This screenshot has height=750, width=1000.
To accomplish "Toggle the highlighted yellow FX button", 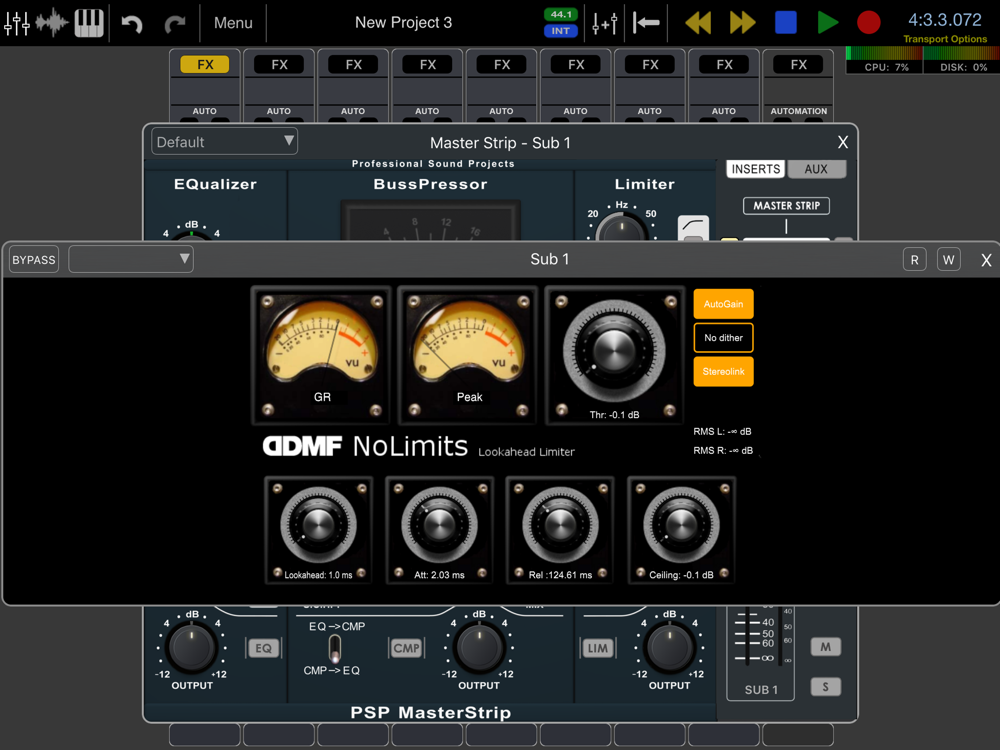I will point(205,64).
